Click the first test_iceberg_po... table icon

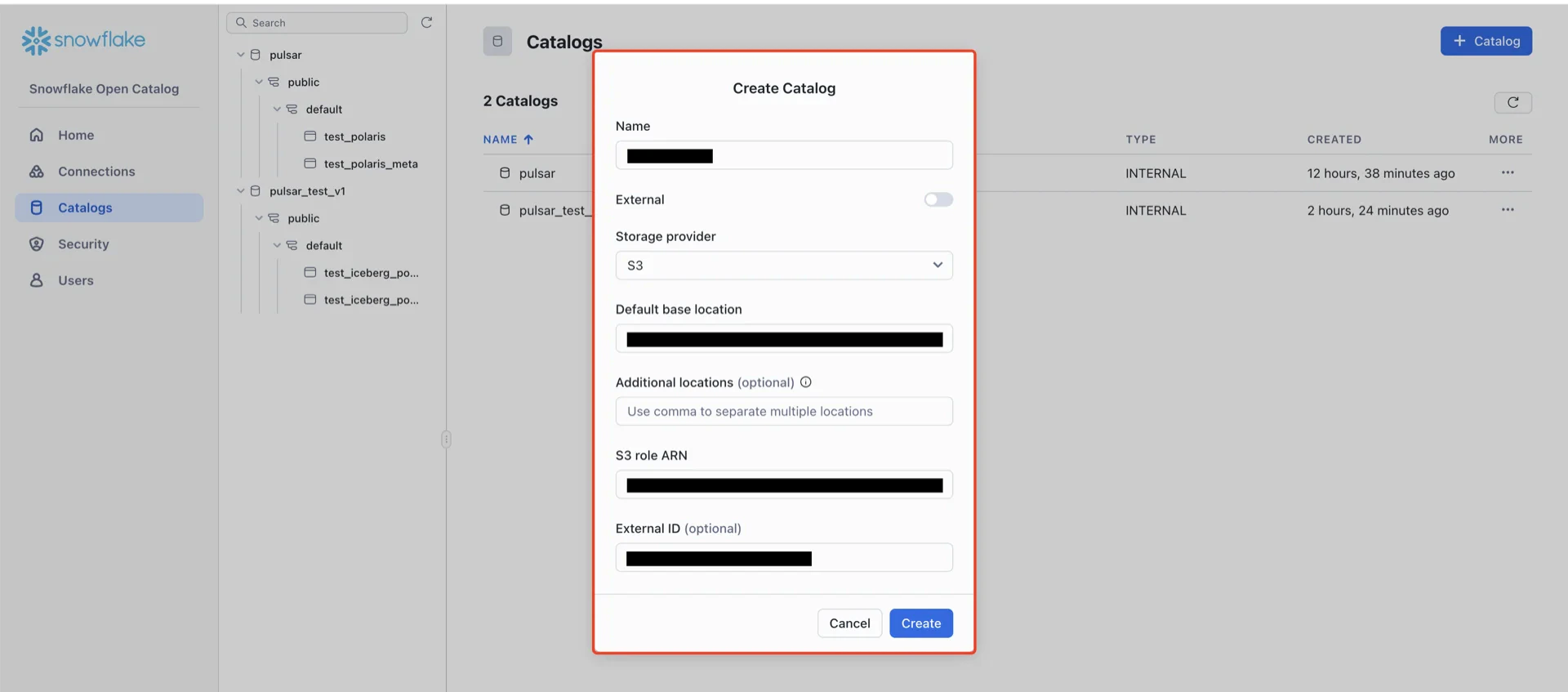click(x=310, y=273)
